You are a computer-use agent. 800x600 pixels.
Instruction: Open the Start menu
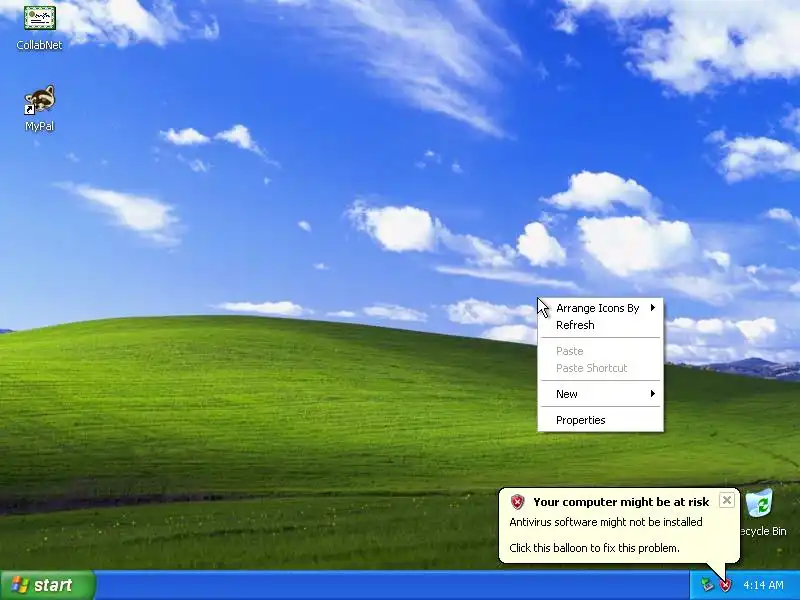point(48,585)
